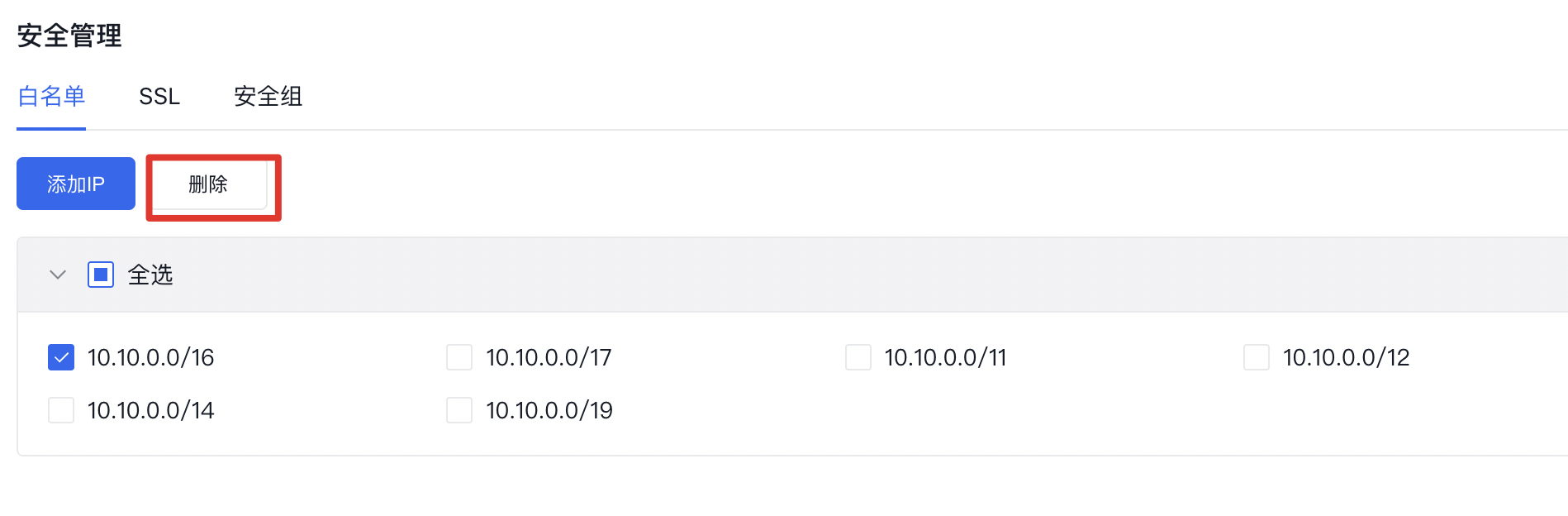Screen dimensions: 1568x516
Task: Toggle the 全选 select-all checkbox
Action: [x=101, y=275]
